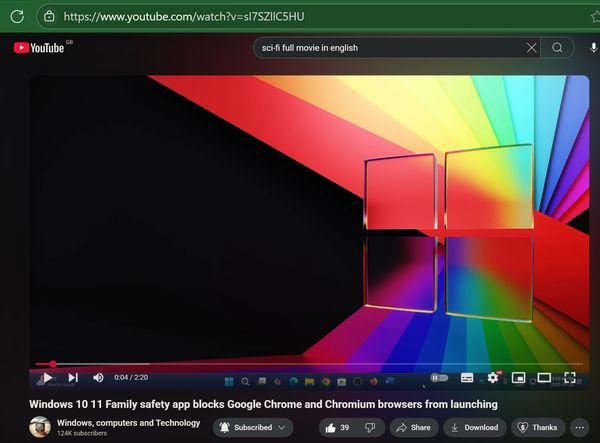Image resolution: width=600 pixels, height=443 pixels.
Task: Open the Windows, computers and Technology channel
Action: 128,423
